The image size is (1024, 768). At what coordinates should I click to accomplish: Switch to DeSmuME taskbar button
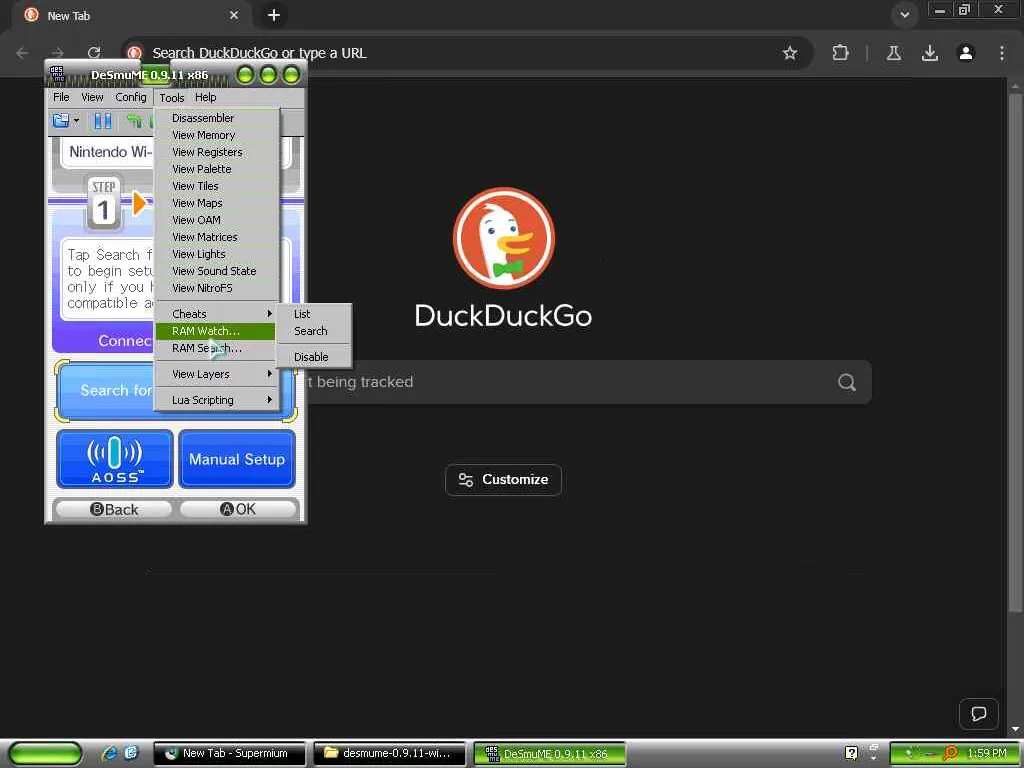(x=550, y=754)
